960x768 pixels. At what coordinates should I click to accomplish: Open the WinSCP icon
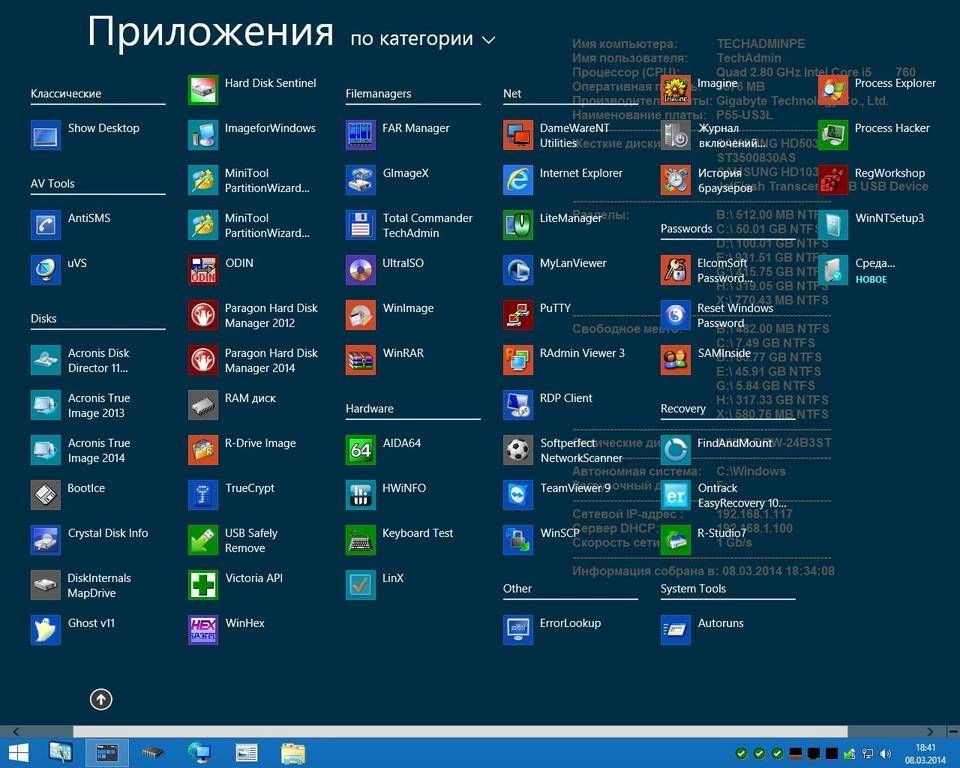(518, 540)
